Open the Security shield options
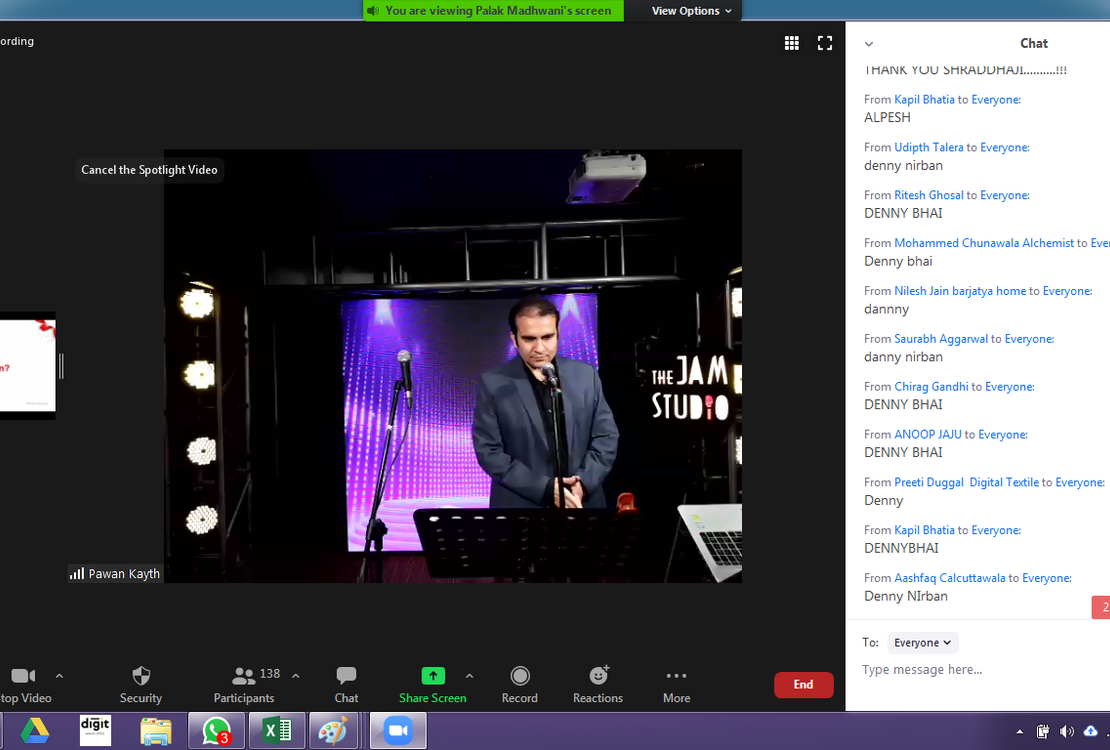Viewport: 1110px width, 750px height. (x=141, y=684)
